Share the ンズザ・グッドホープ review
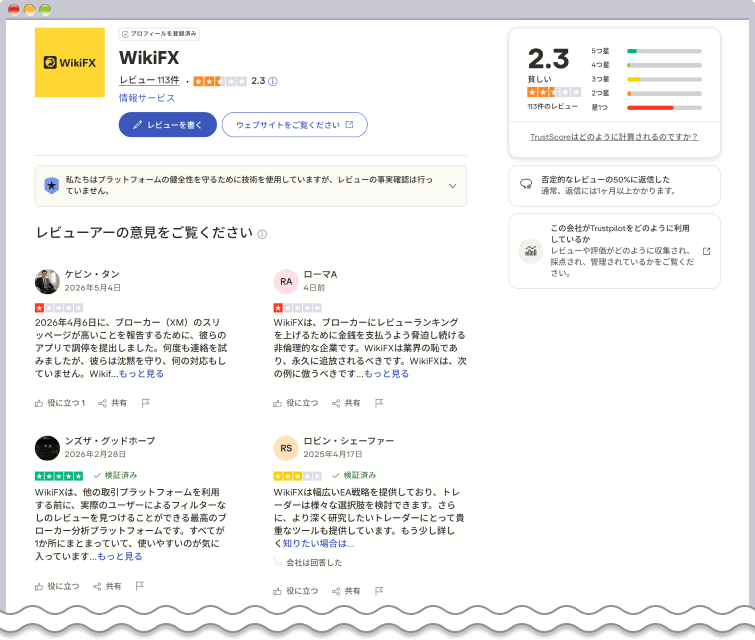 pos(107,587)
